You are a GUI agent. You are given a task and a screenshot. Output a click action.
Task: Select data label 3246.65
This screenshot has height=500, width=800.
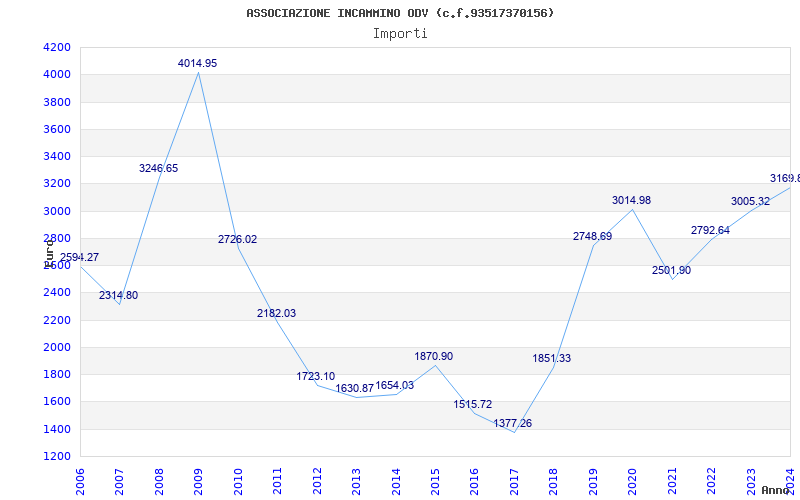(159, 168)
